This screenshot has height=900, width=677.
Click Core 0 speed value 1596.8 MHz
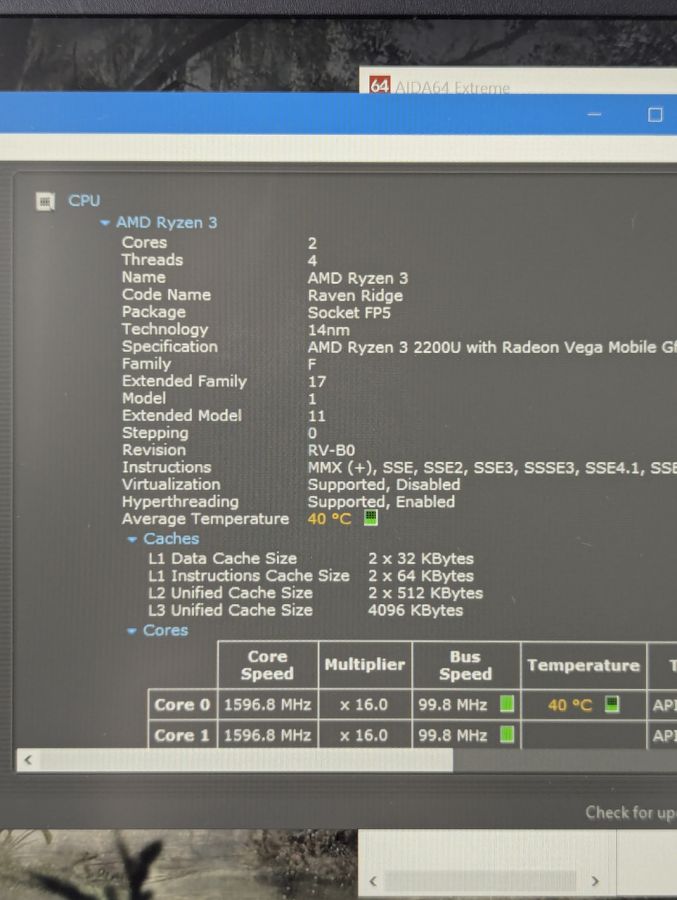point(268,705)
